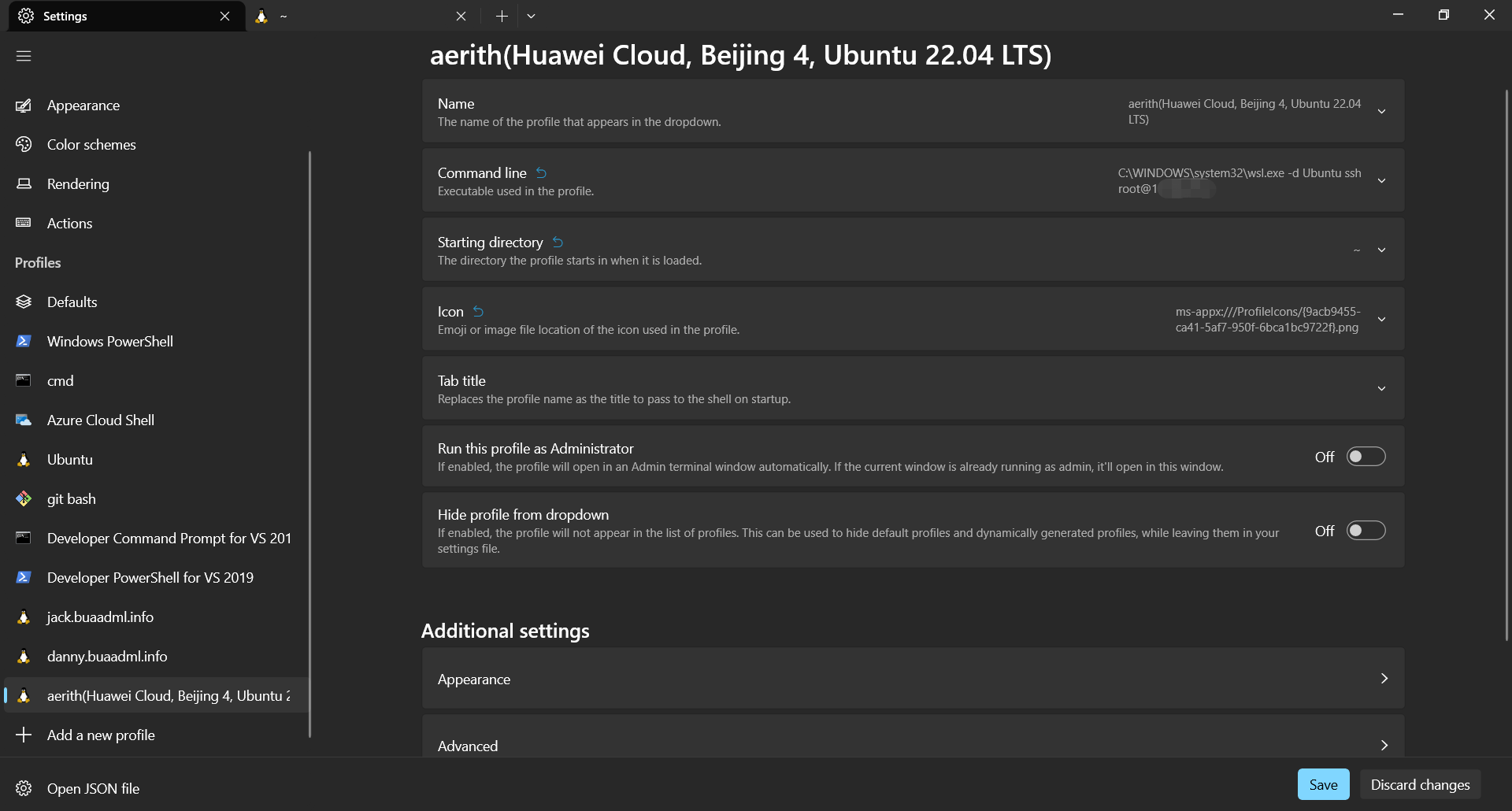Toggle Hide profile from dropdown

pos(1366,531)
